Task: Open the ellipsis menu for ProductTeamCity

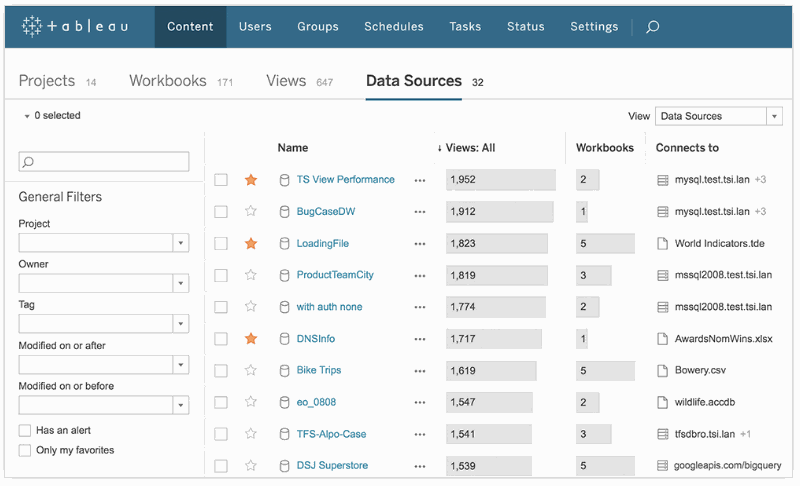Action: (420, 276)
